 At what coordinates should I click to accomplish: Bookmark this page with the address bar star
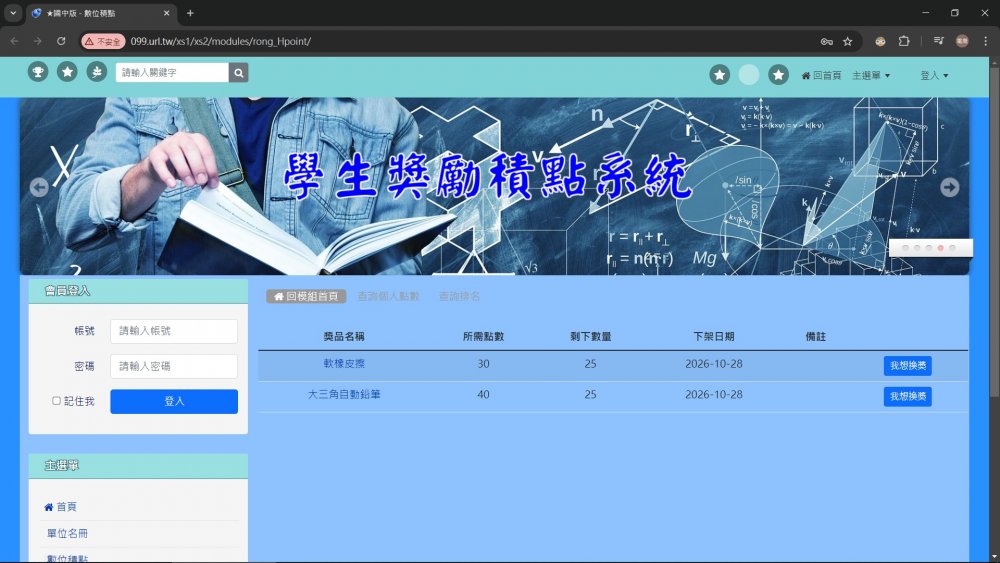[x=848, y=41]
